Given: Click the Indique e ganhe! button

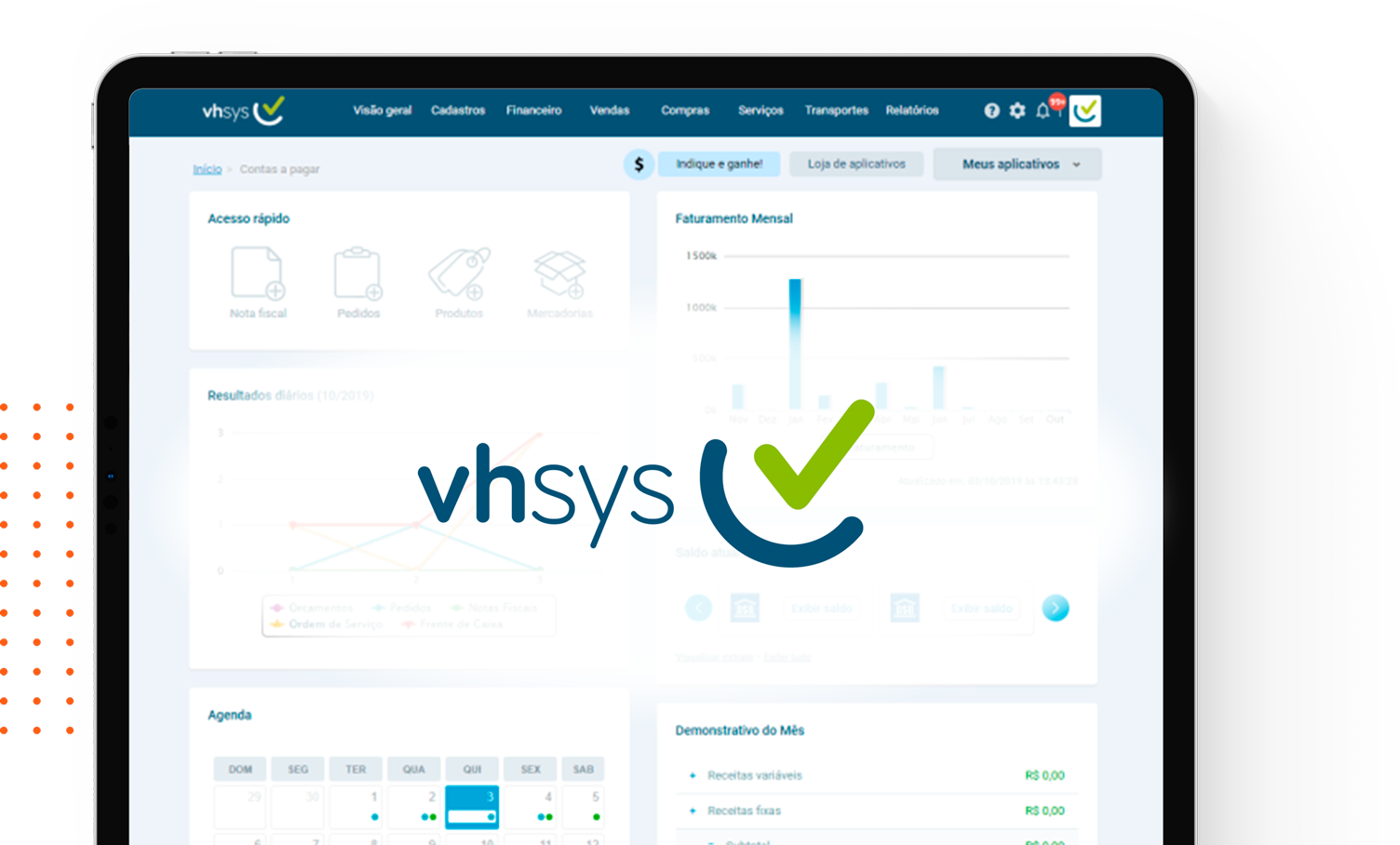Looking at the screenshot, I should [720, 165].
